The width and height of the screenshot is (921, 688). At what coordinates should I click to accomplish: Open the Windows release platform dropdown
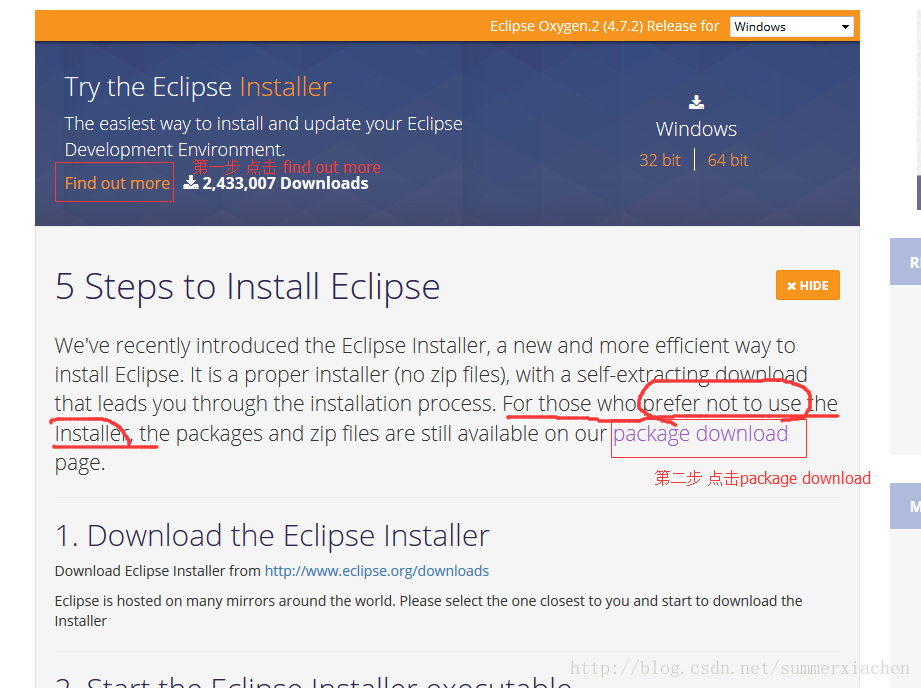pos(791,26)
